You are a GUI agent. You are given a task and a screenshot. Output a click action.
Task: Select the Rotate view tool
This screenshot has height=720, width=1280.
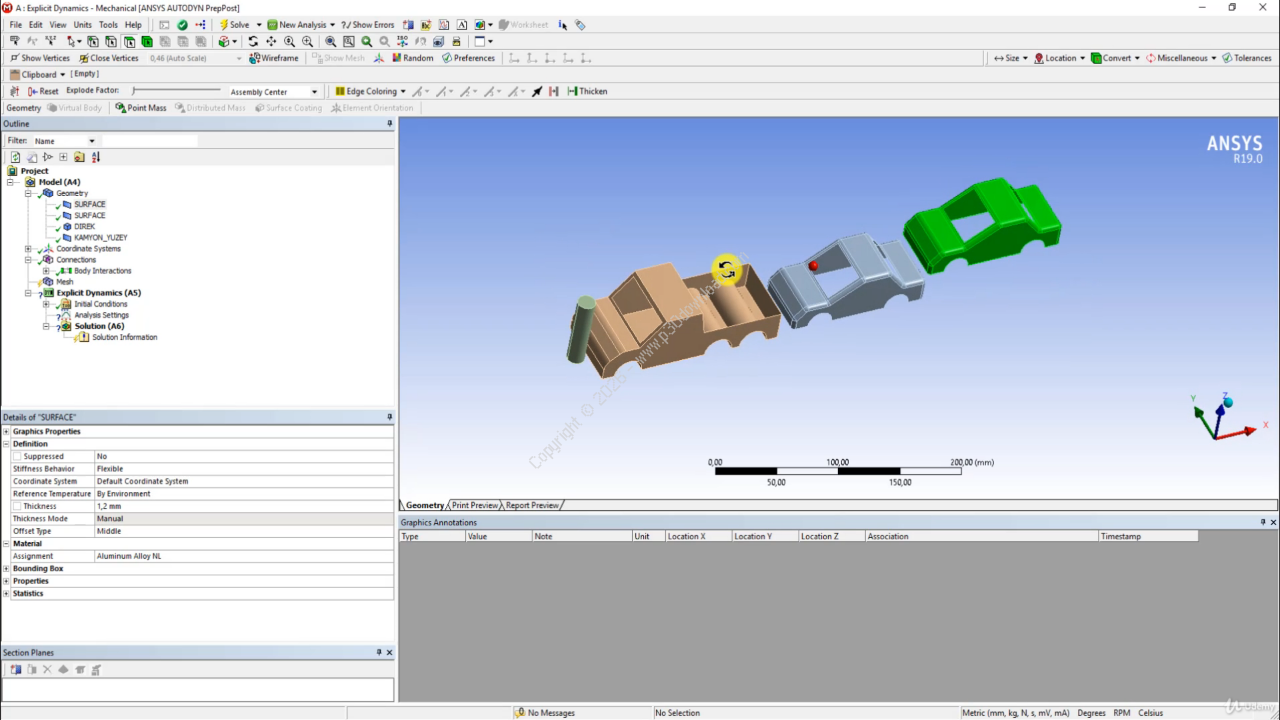point(253,42)
